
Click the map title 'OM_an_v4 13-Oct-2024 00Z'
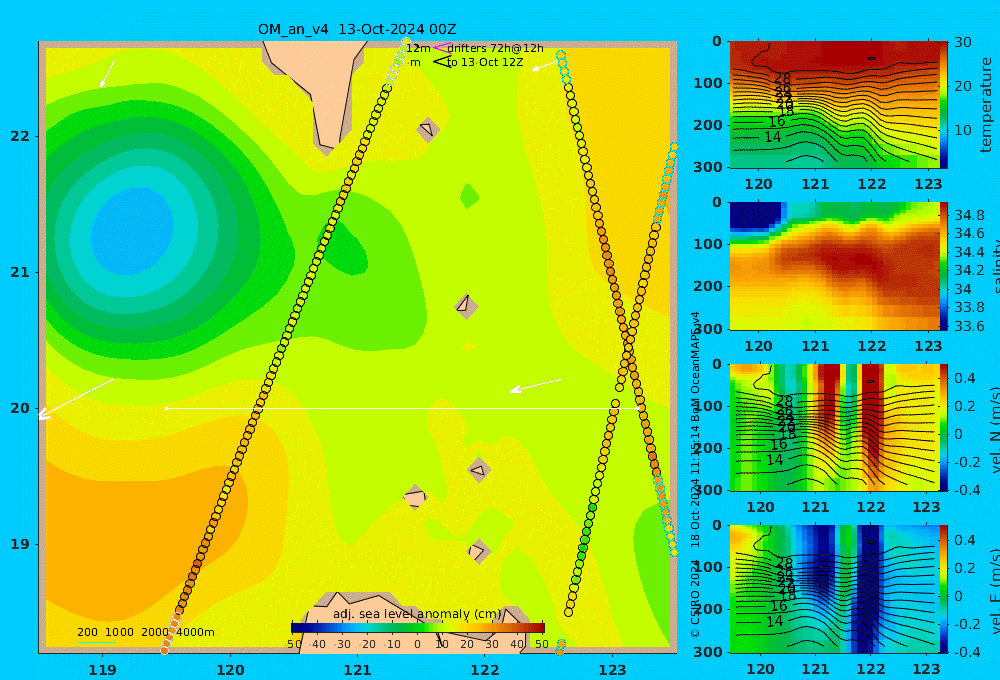(x=357, y=29)
